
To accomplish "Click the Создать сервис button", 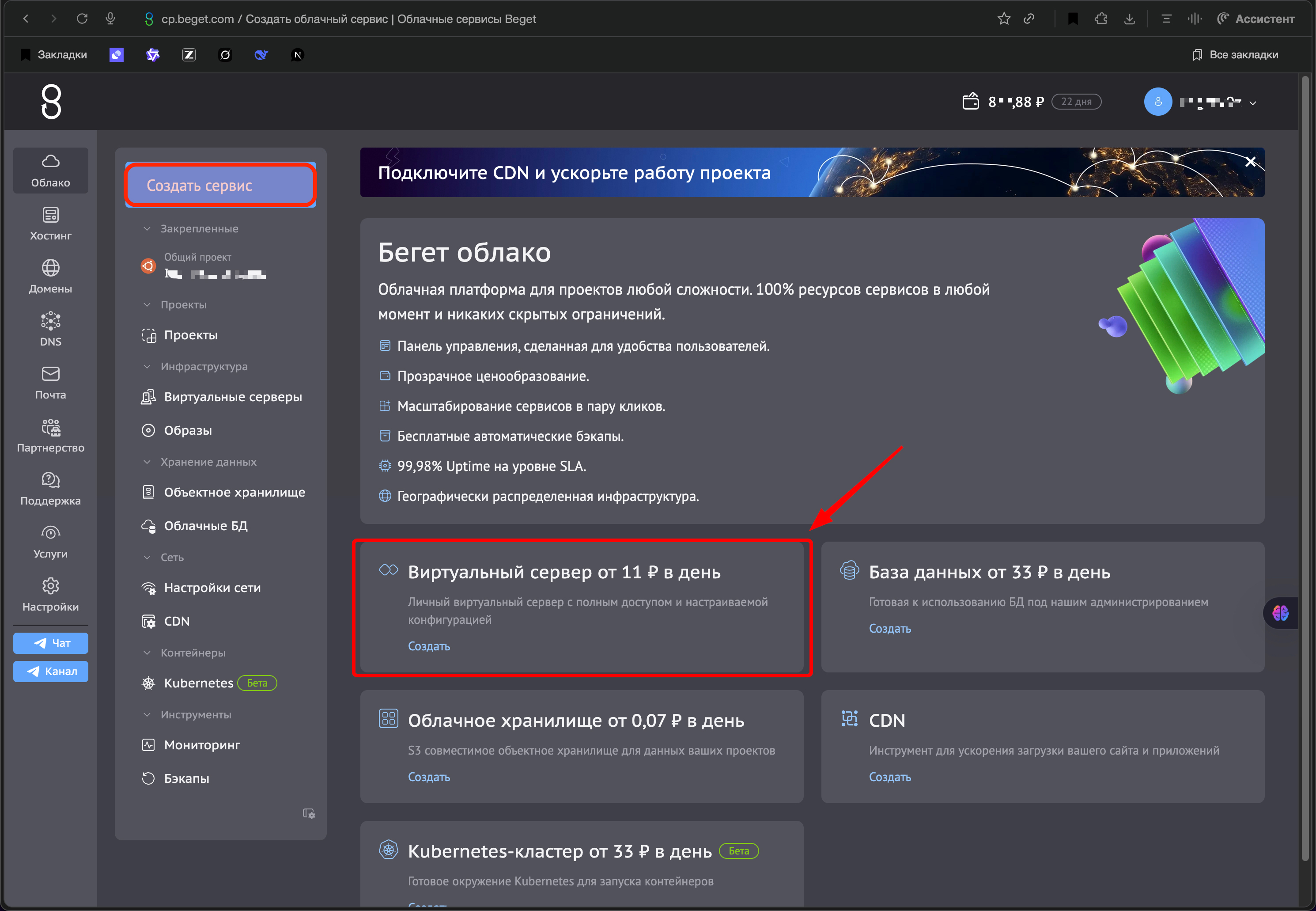I will pos(221,185).
